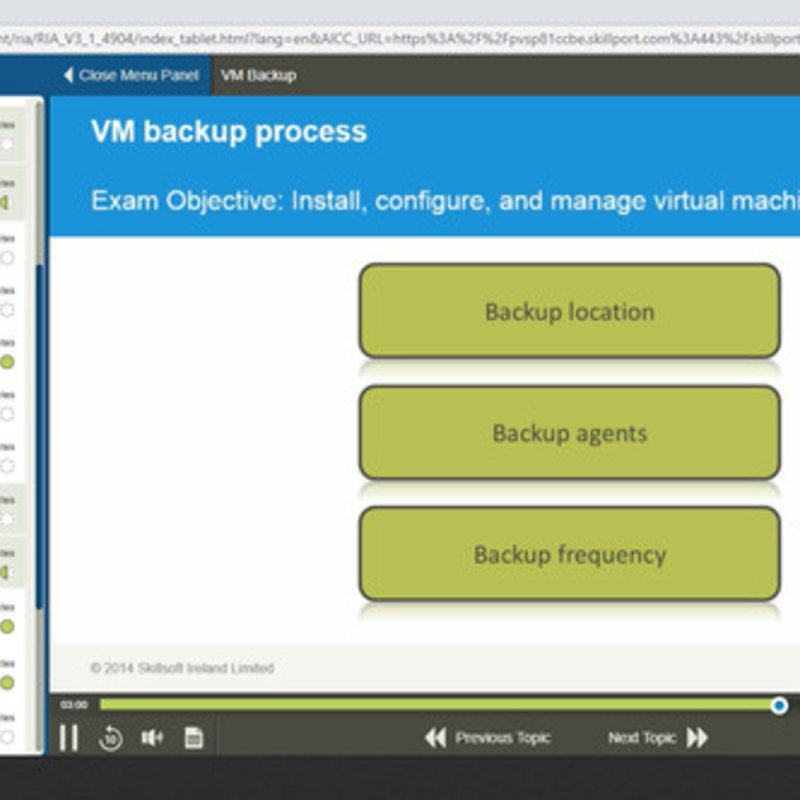This screenshot has width=800, height=800.
Task: Click the Backup frequency box
Action: [569, 554]
